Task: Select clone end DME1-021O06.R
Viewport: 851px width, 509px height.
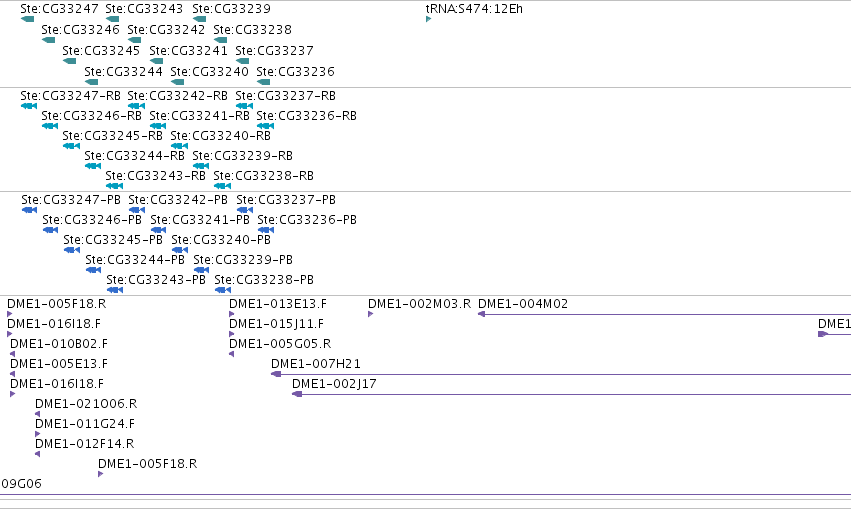Action: point(86,404)
